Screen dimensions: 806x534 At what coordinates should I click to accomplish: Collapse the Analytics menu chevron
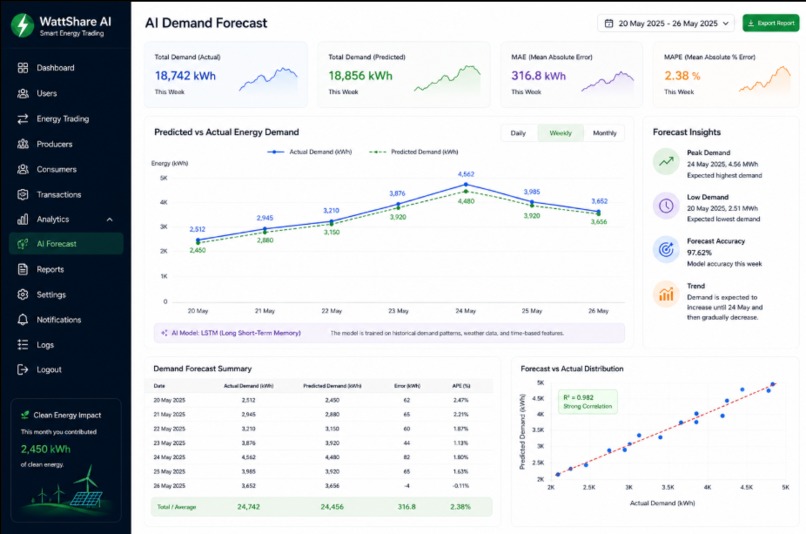[x=109, y=219]
